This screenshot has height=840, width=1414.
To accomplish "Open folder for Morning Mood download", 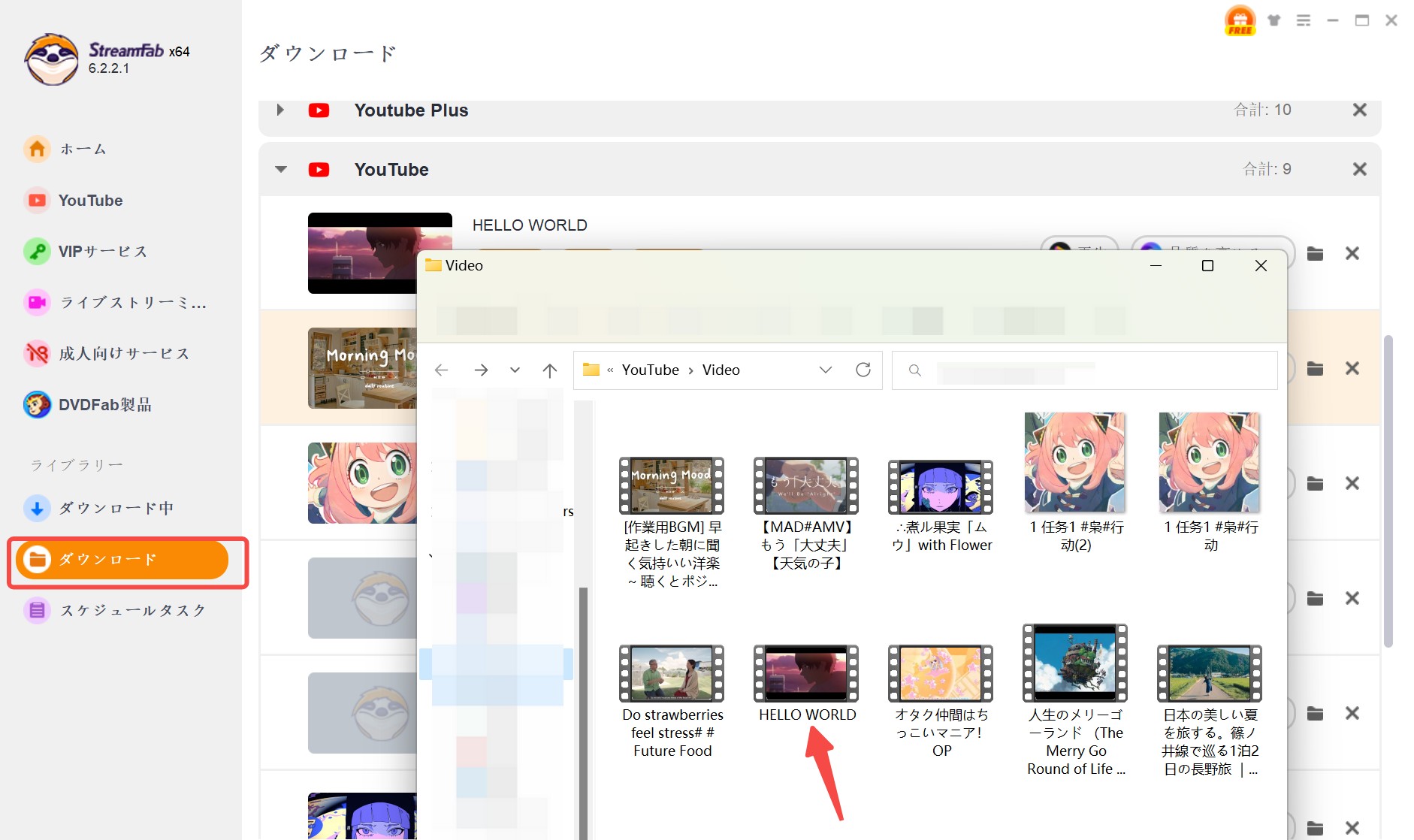I will pyautogui.click(x=1315, y=369).
